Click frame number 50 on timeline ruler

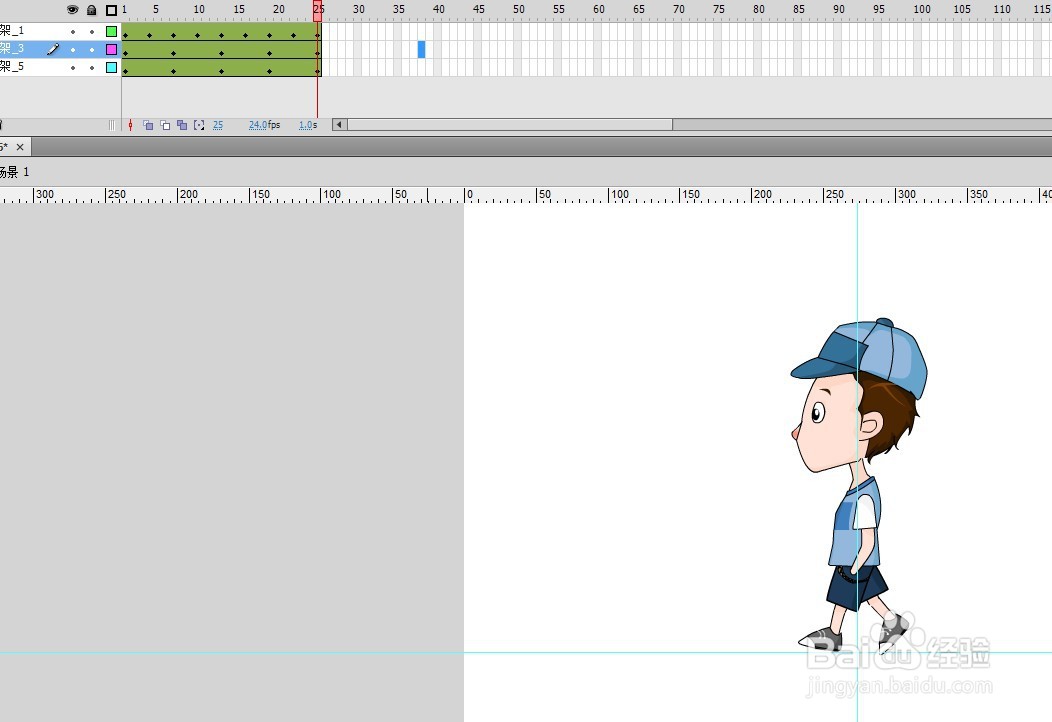coord(519,9)
